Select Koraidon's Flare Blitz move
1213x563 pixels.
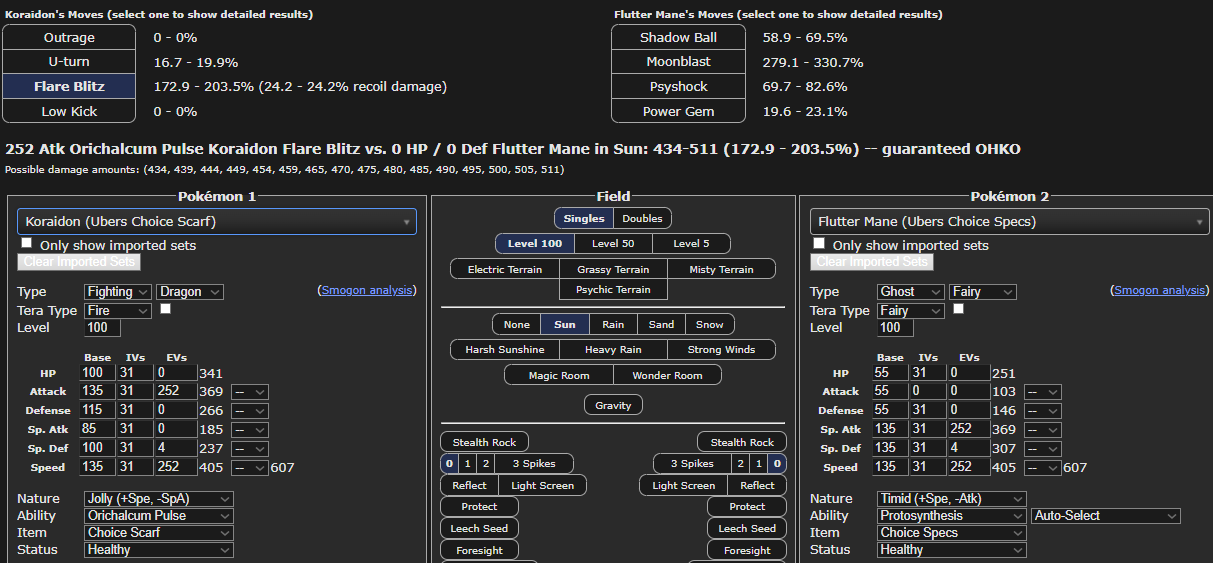coord(69,86)
